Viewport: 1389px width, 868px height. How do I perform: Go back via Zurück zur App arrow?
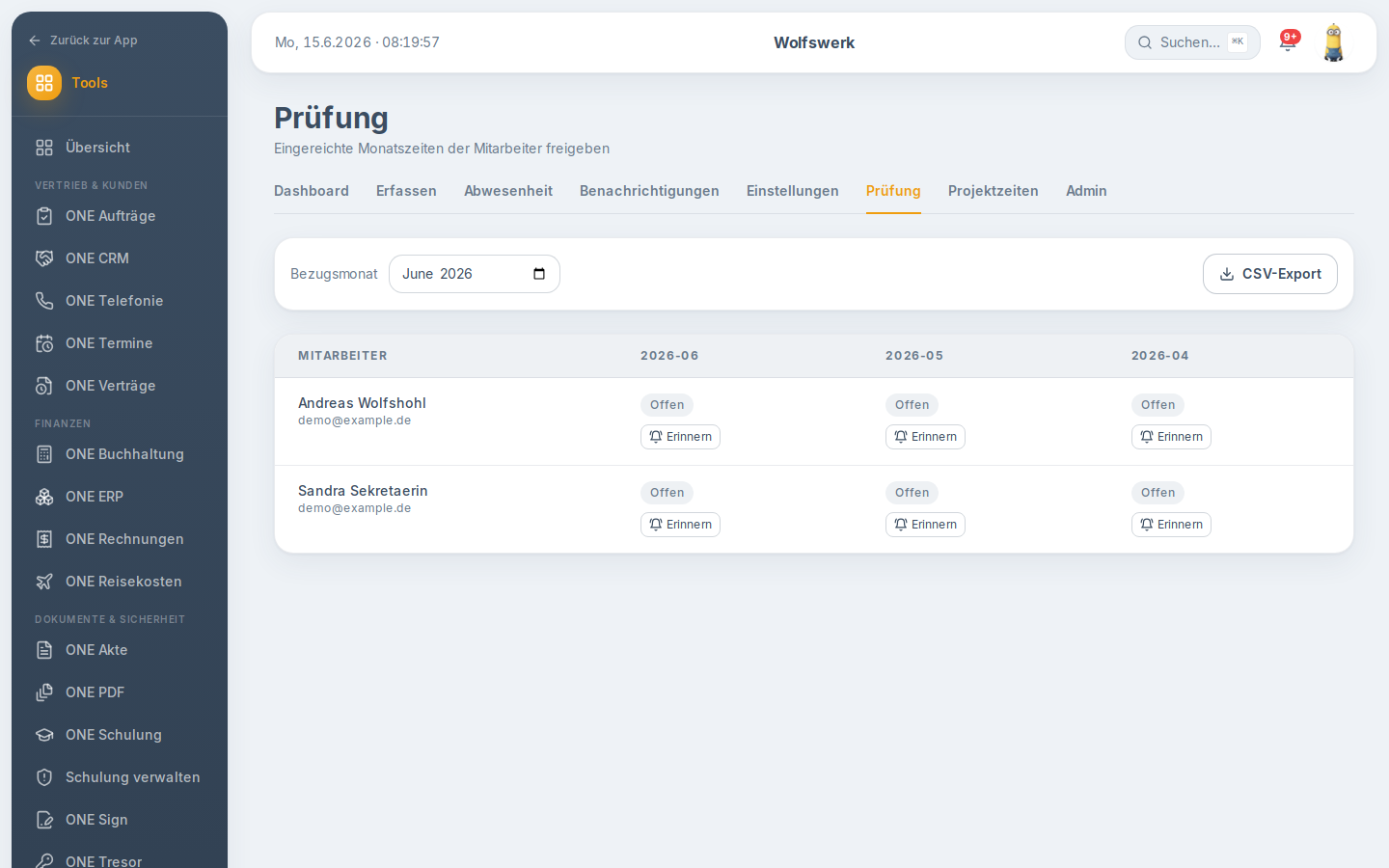[35, 41]
